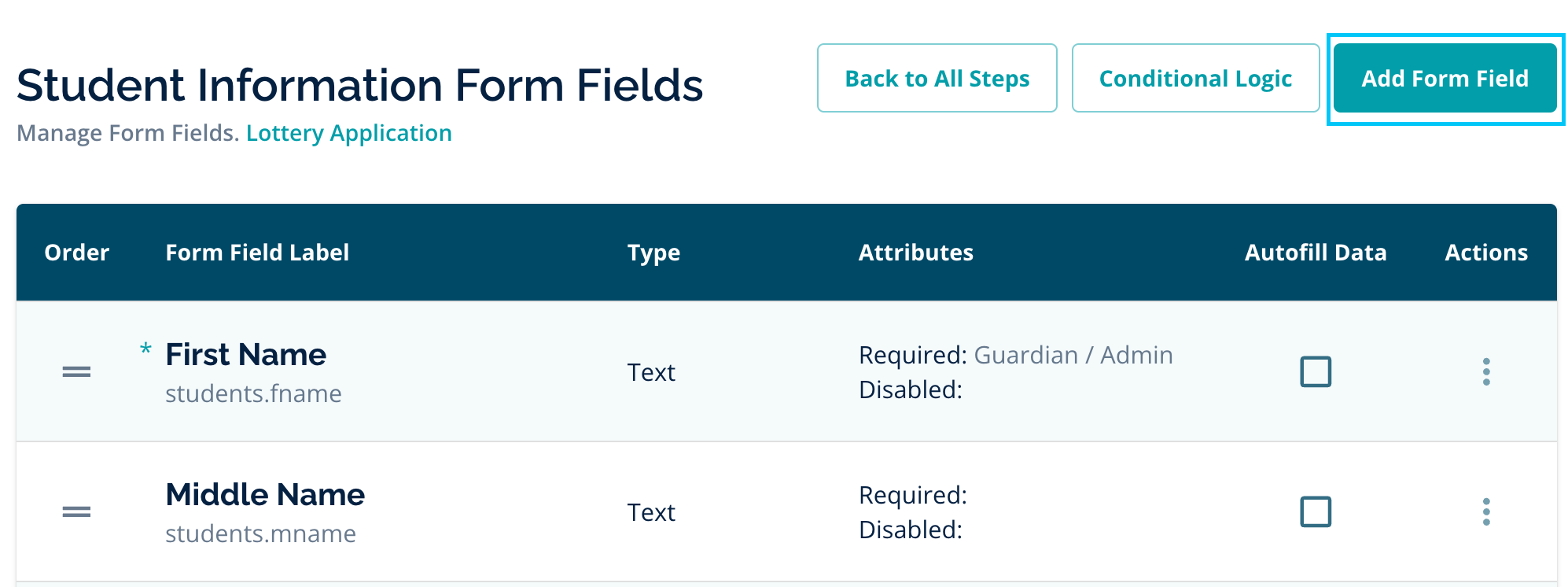Open the Lottery Application link

click(348, 133)
